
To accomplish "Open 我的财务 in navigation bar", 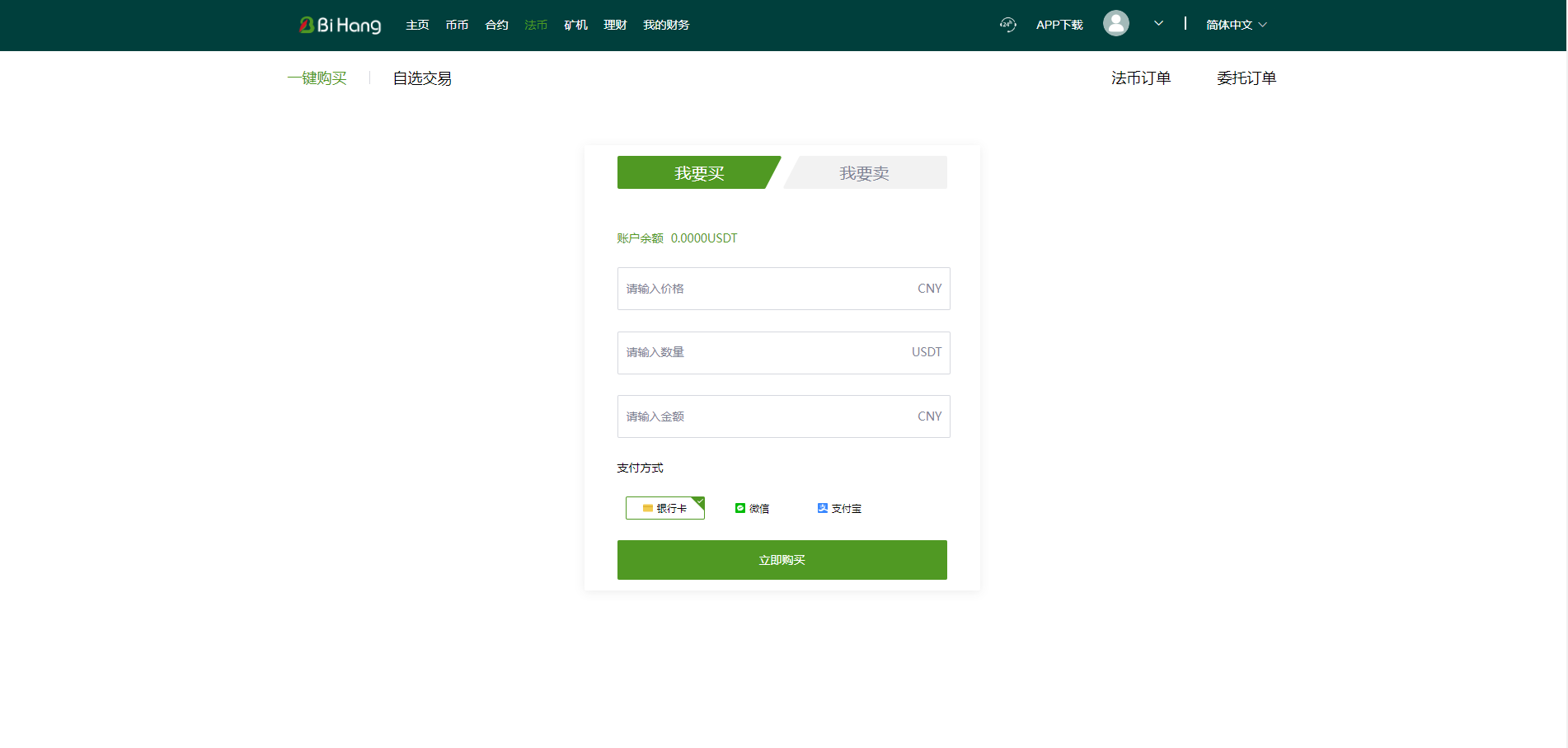I will pyautogui.click(x=666, y=25).
